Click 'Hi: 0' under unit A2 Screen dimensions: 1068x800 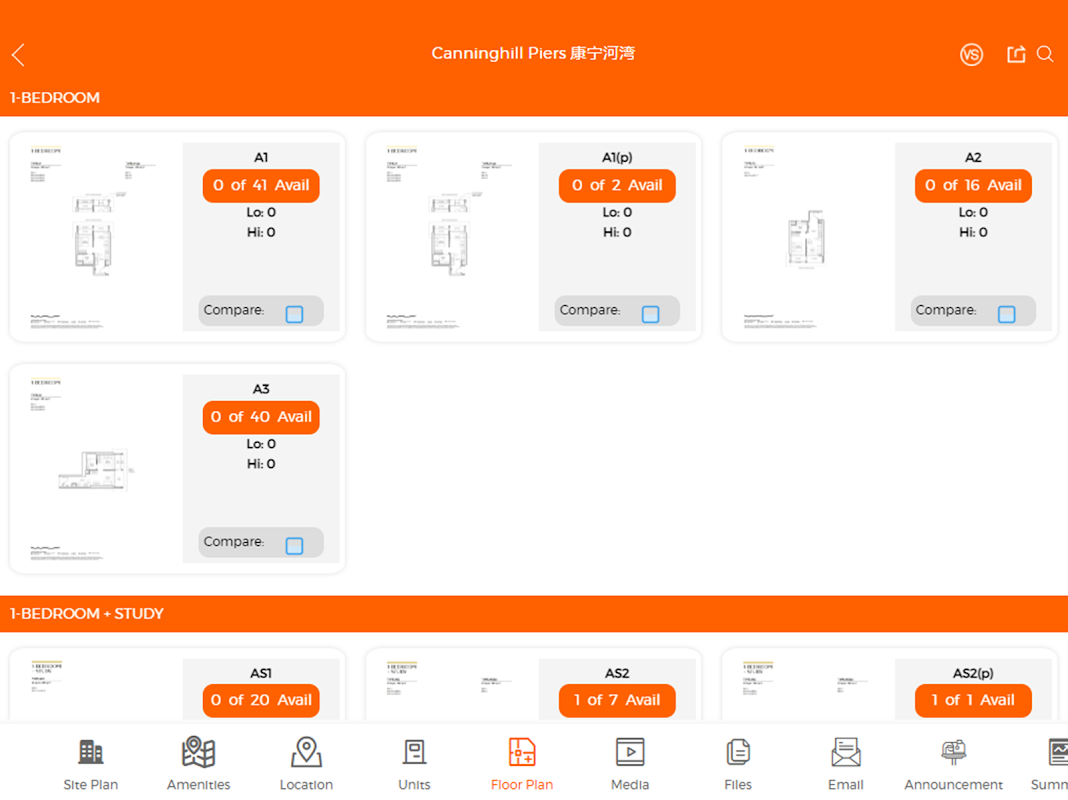pos(973,232)
